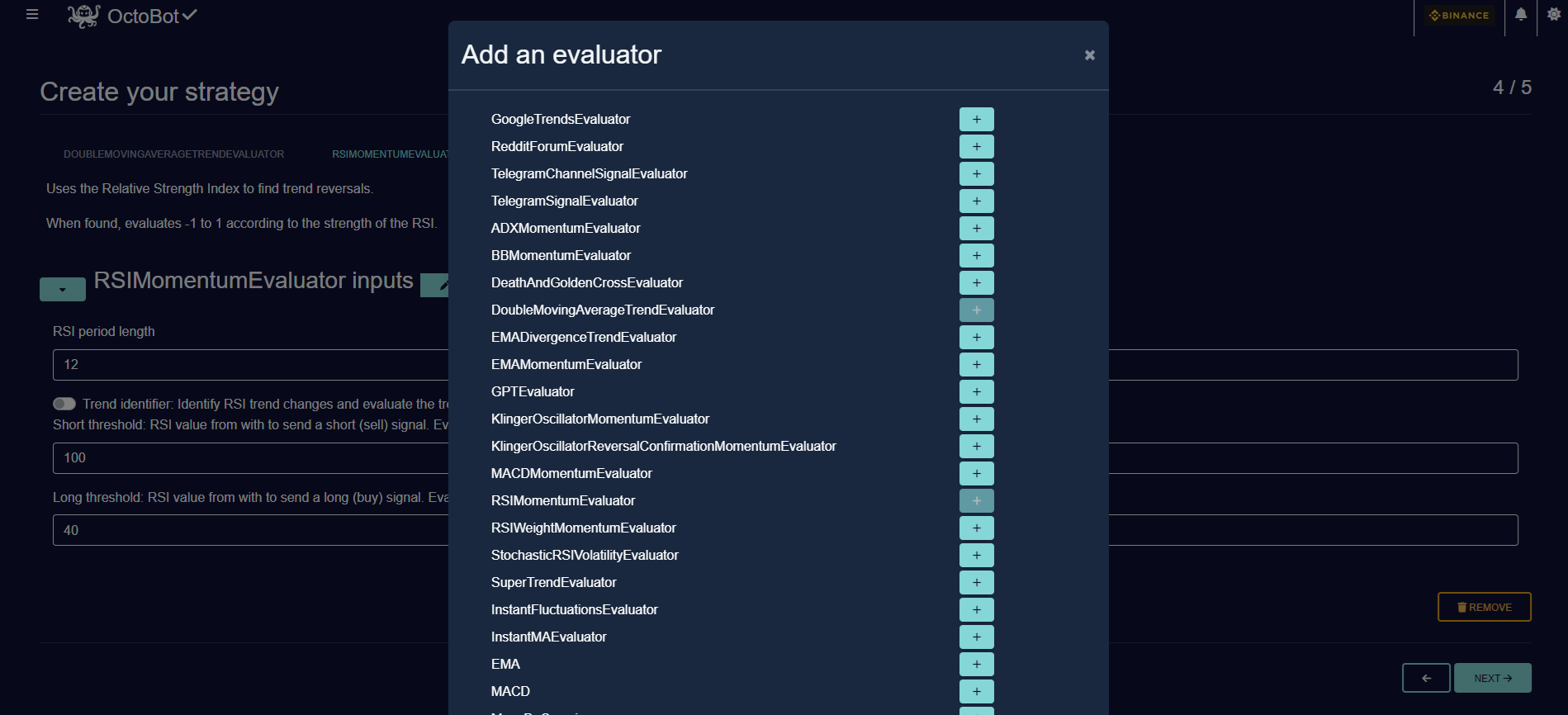The height and width of the screenshot is (715, 1568).
Task: Select the RSIMOMENTUMEVALUATOR tab
Action: 391,154
